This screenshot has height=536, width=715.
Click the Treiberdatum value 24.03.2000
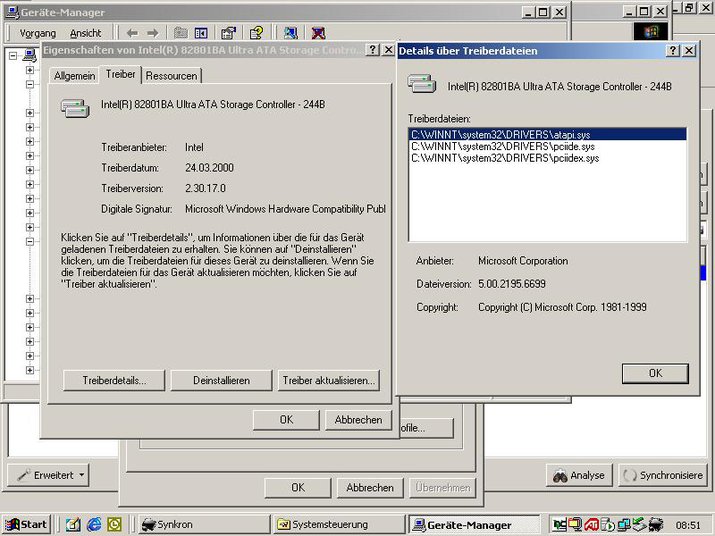click(x=209, y=167)
